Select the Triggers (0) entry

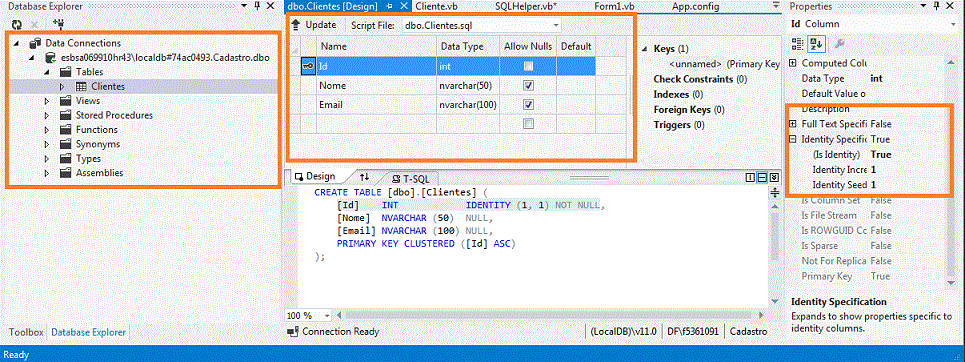[x=679, y=125]
